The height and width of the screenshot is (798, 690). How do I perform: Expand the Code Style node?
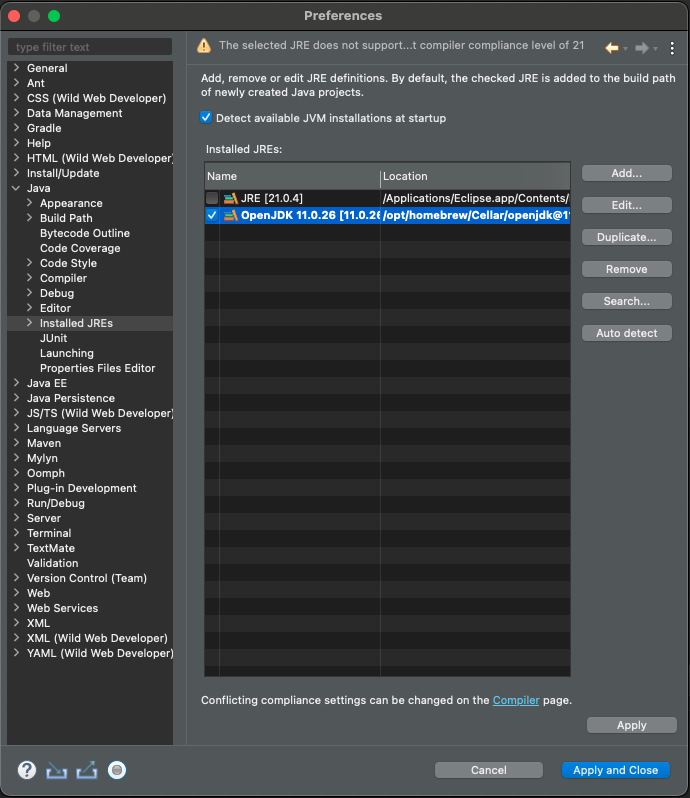click(x=30, y=263)
